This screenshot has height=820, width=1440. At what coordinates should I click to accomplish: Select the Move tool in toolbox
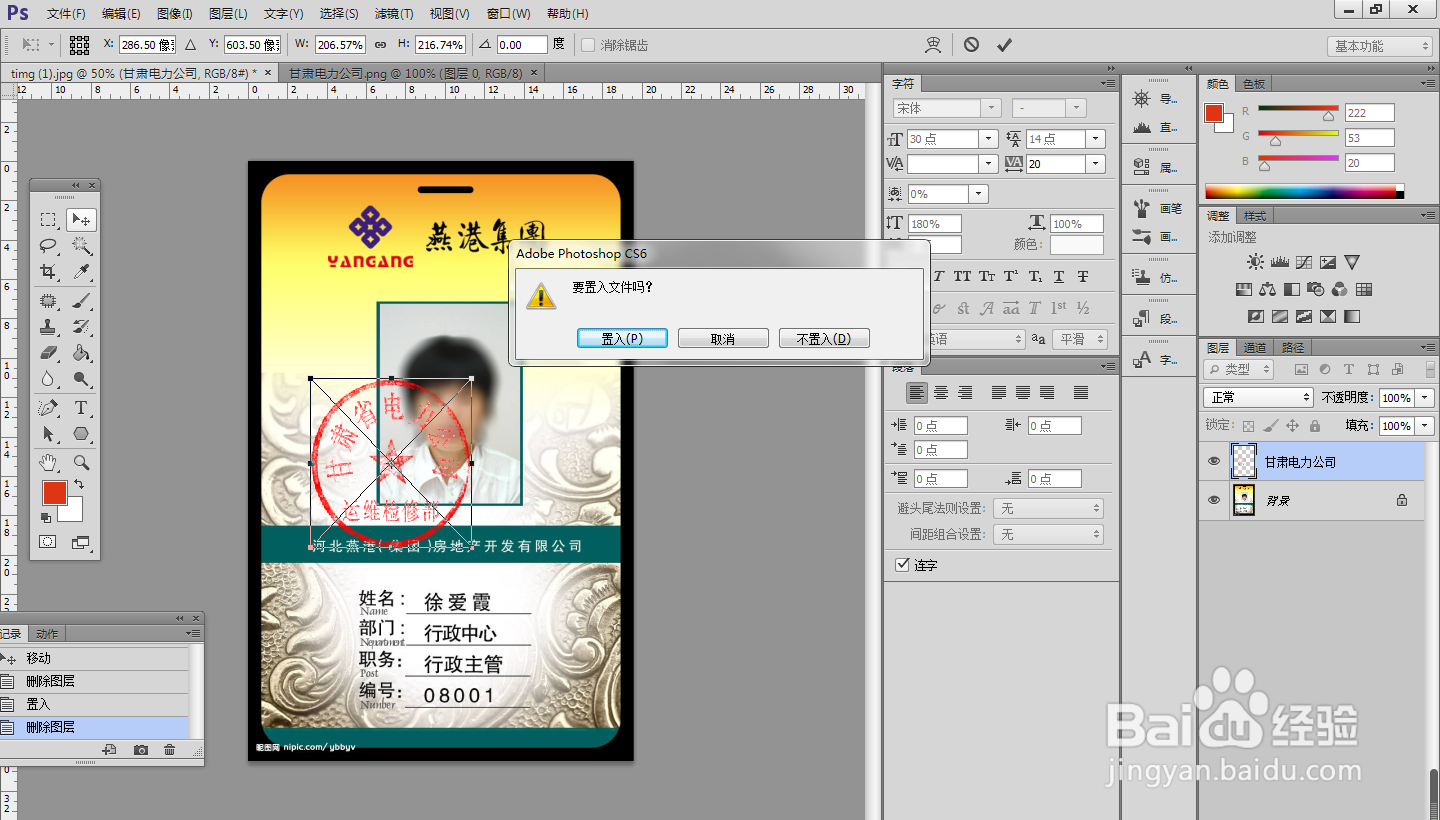pyautogui.click(x=81, y=220)
